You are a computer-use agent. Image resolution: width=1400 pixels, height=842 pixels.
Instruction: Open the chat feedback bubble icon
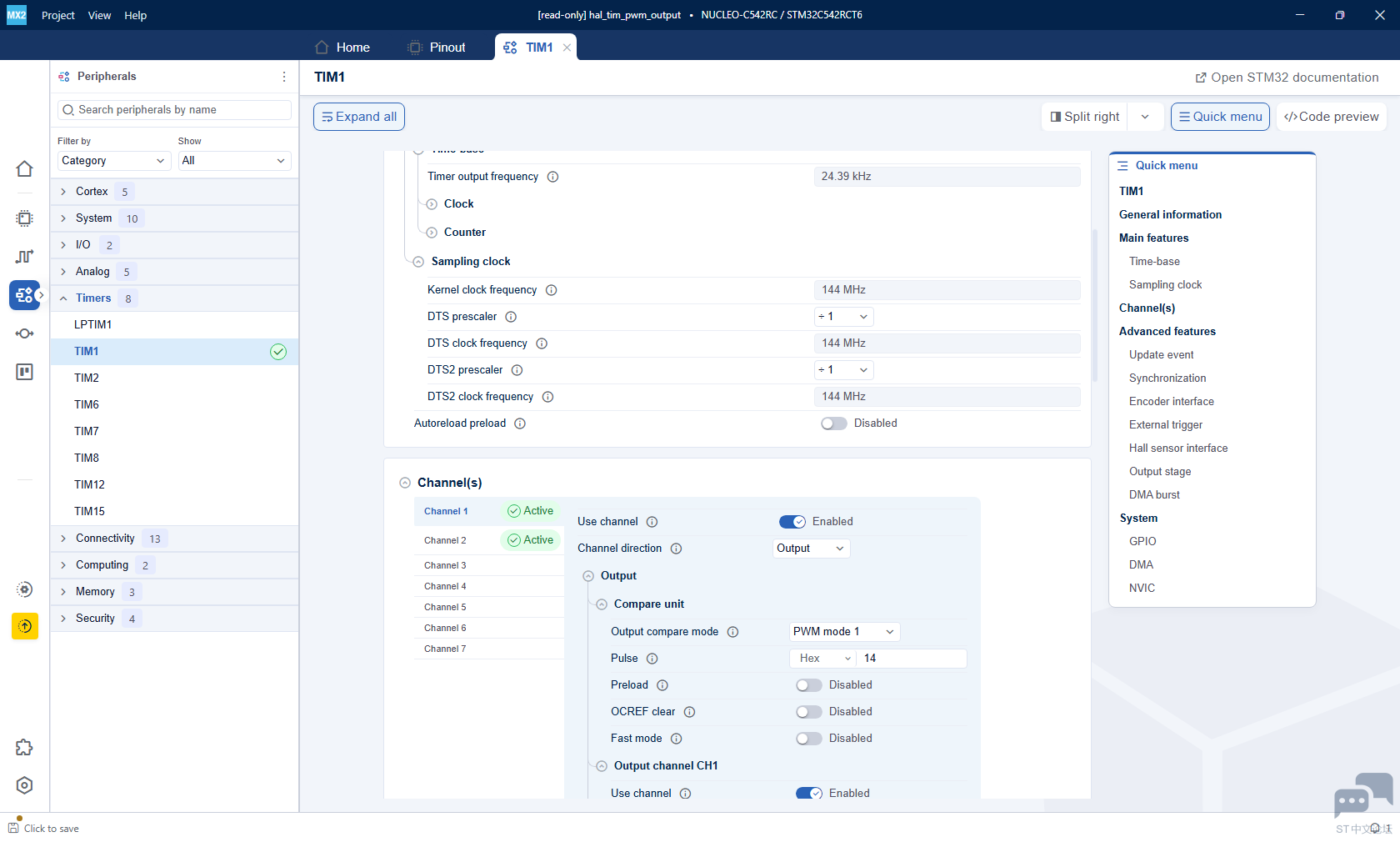(1362, 795)
